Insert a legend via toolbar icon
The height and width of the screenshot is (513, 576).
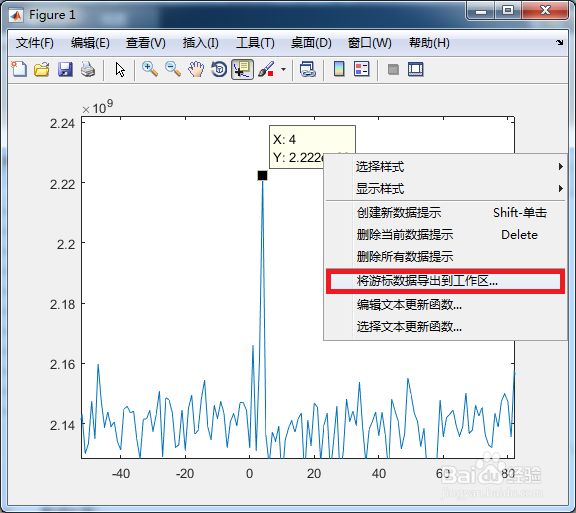point(361,69)
